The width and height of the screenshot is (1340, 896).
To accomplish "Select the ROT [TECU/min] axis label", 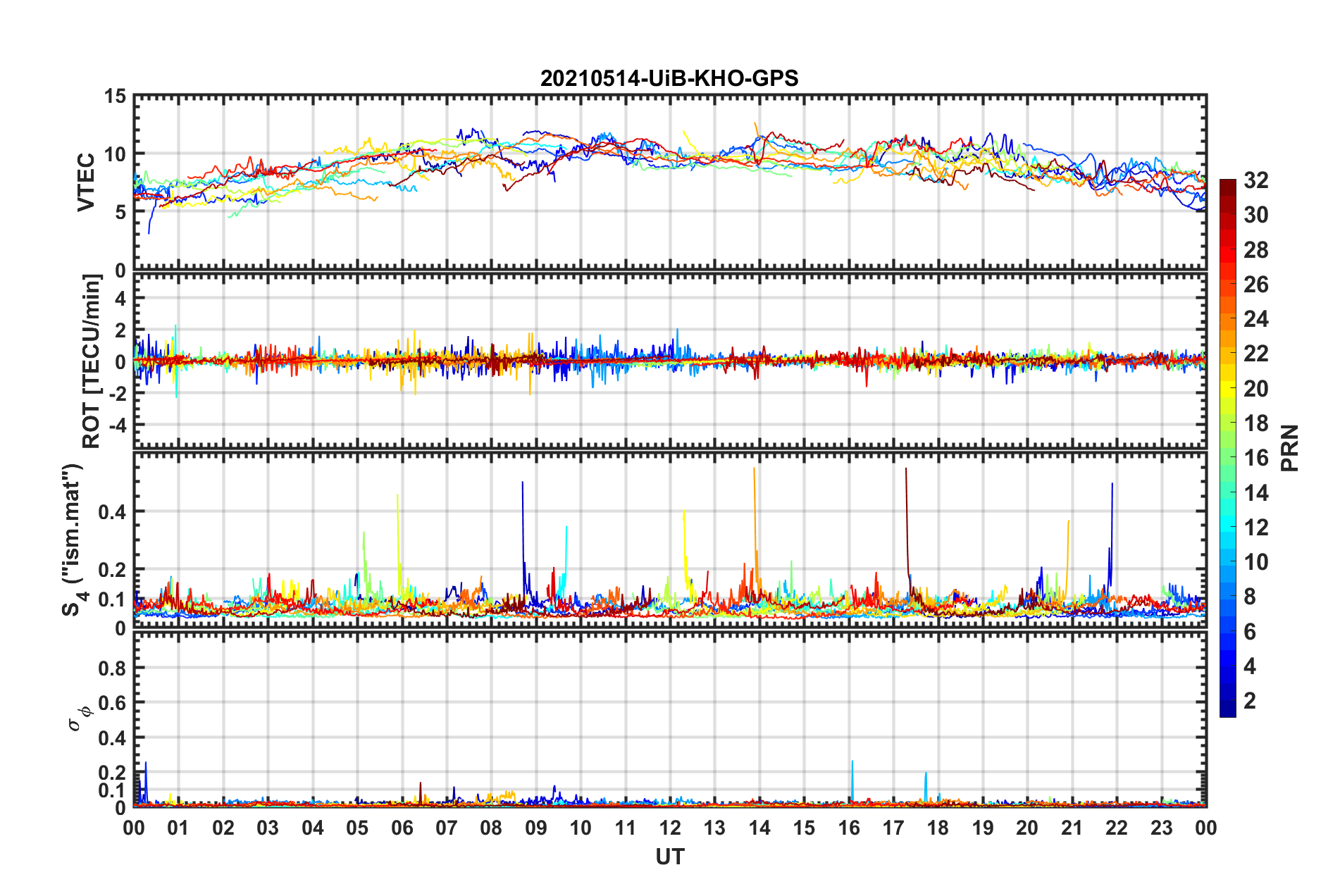I will point(92,361).
